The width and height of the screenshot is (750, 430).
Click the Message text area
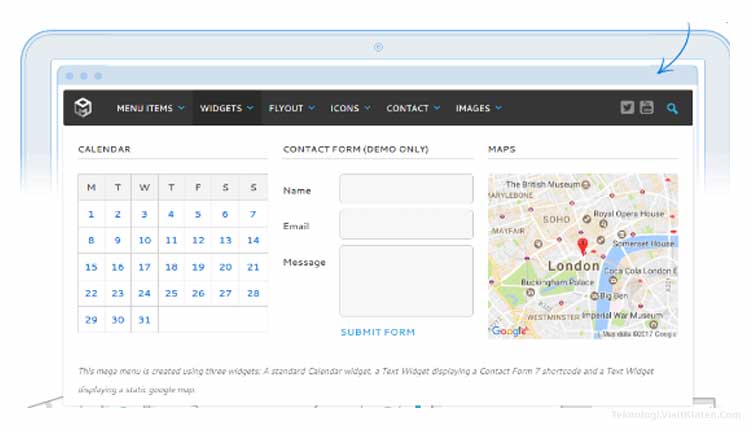coord(406,281)
